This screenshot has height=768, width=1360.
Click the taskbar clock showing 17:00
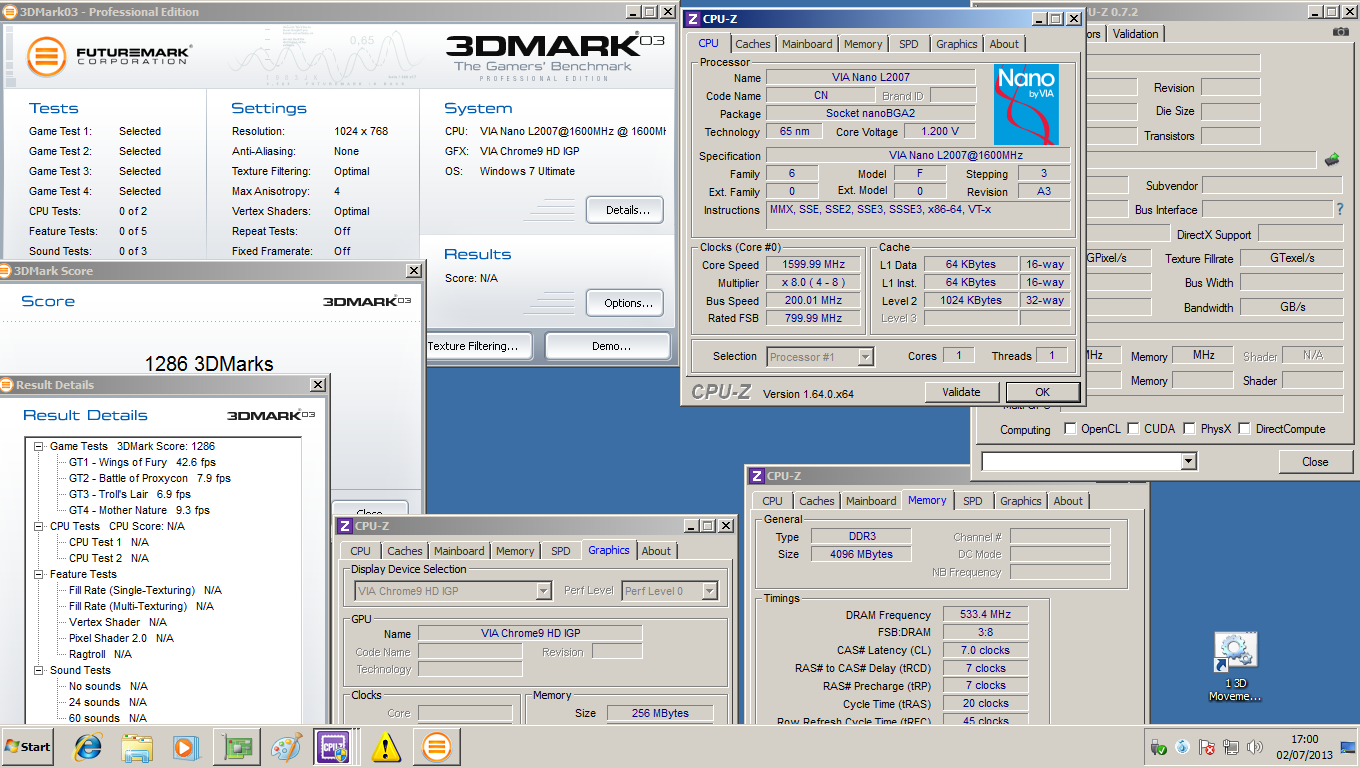(1304, 747)
